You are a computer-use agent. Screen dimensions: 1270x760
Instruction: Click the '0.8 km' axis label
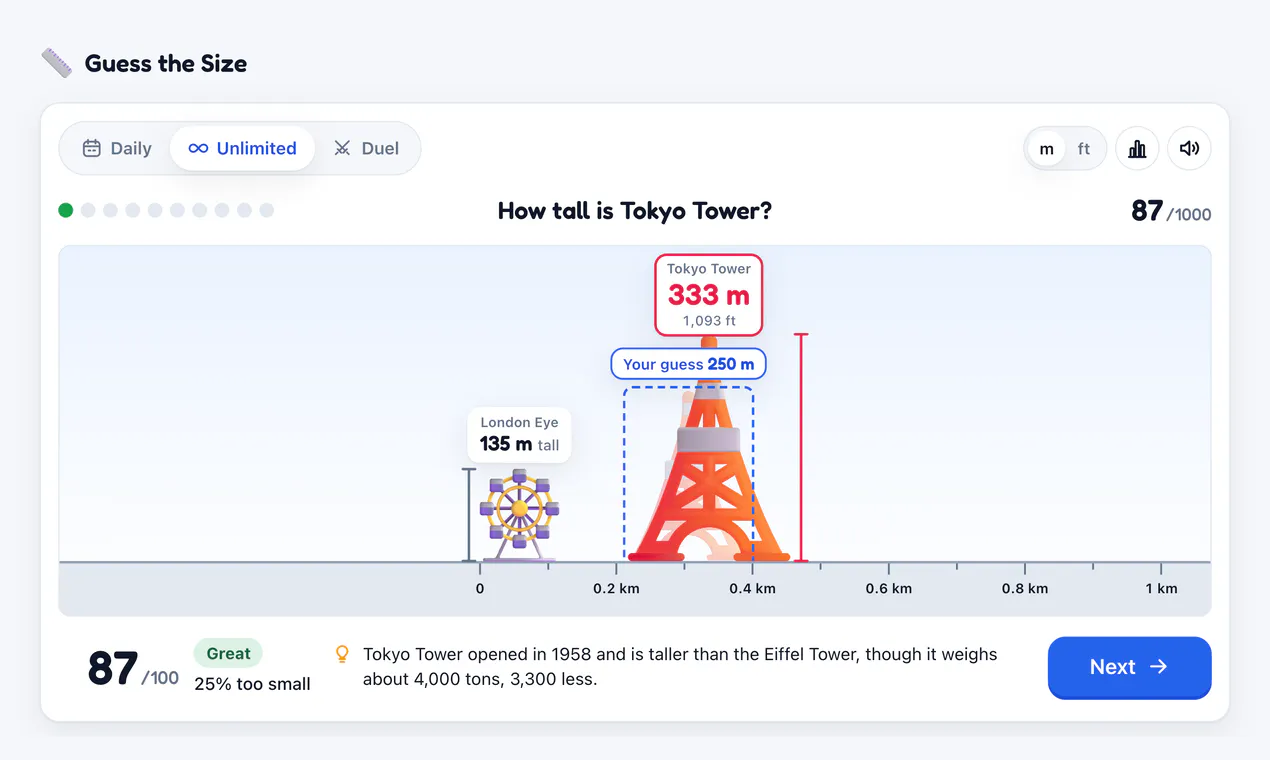[1025, 588]
